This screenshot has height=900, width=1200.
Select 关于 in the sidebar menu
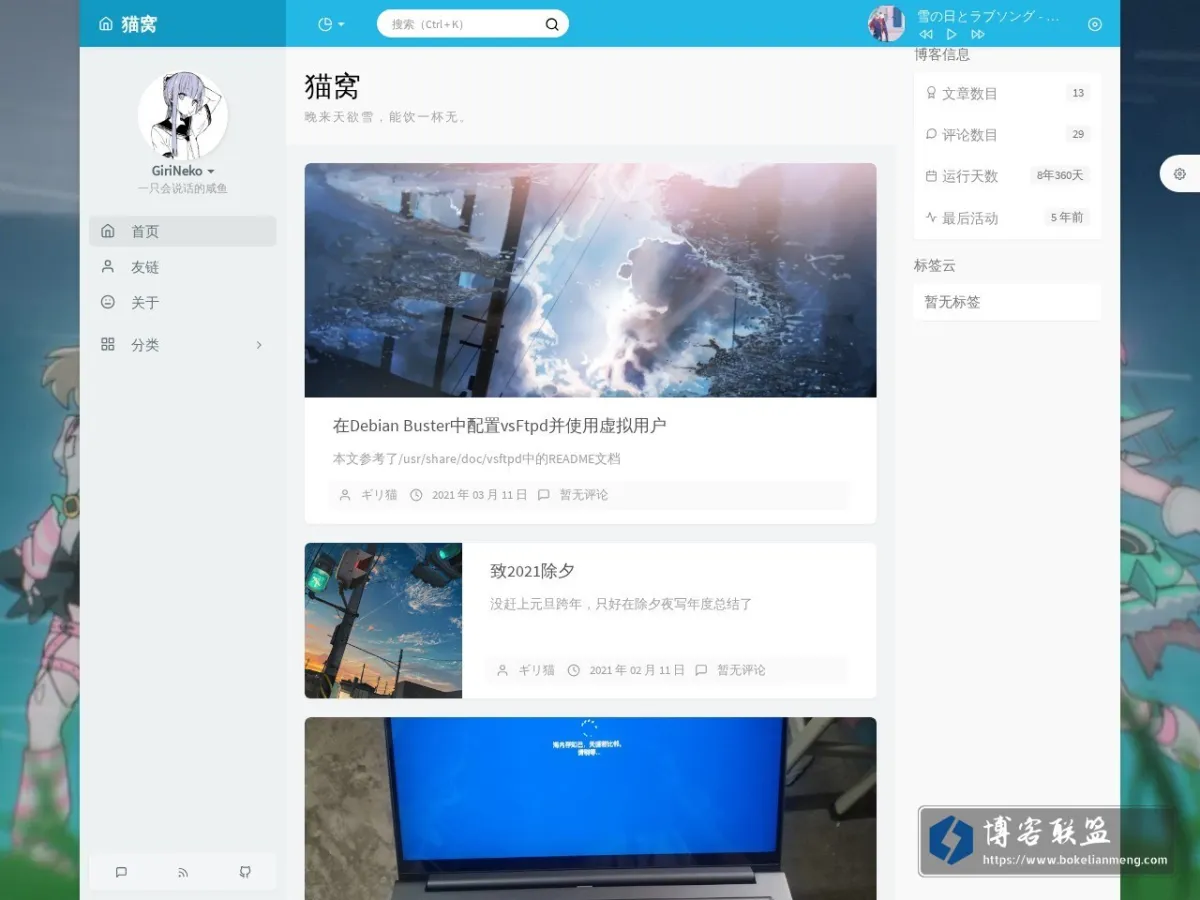(183, 302)
